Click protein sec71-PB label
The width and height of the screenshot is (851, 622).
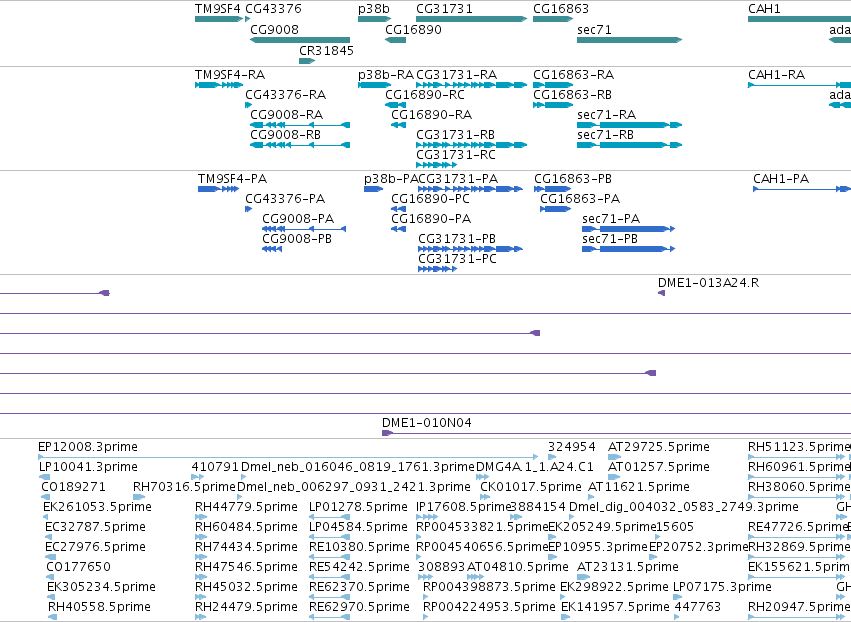click(609, 239)
